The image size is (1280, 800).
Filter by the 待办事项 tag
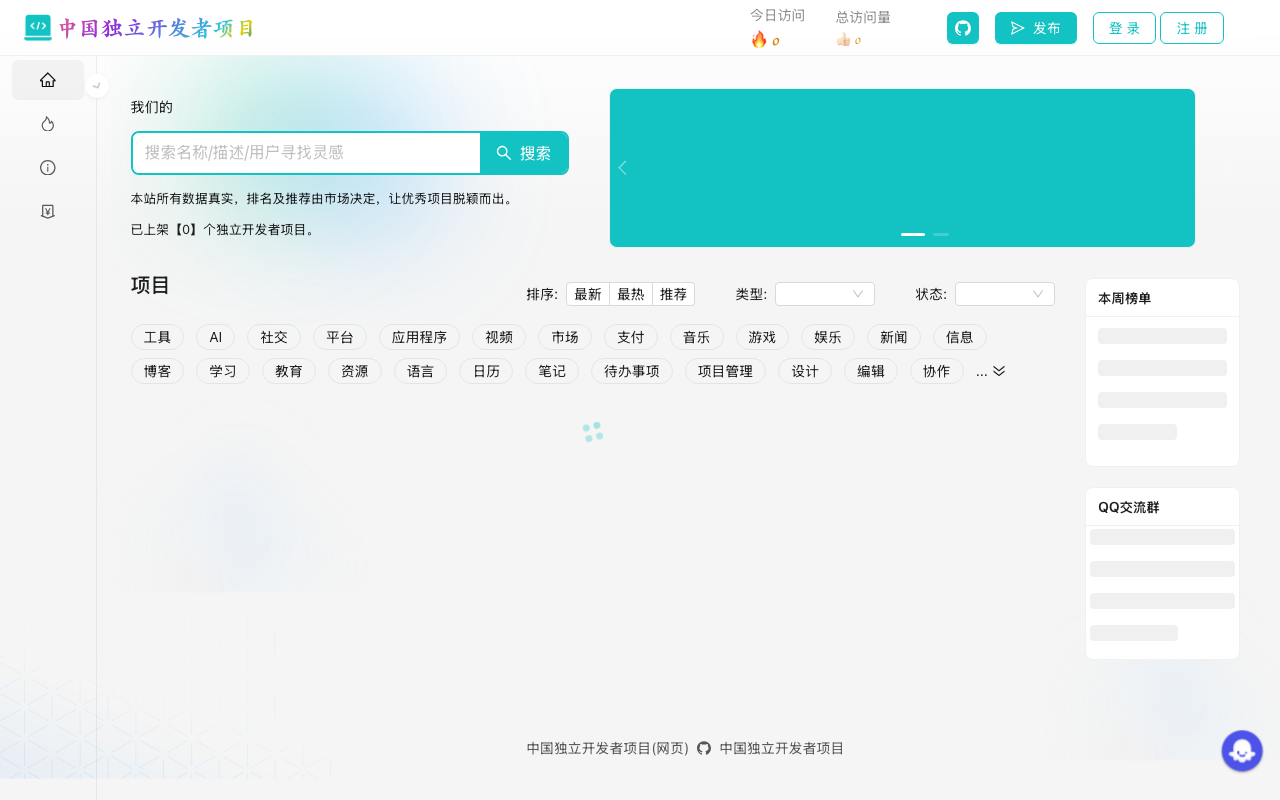[632, 371]
